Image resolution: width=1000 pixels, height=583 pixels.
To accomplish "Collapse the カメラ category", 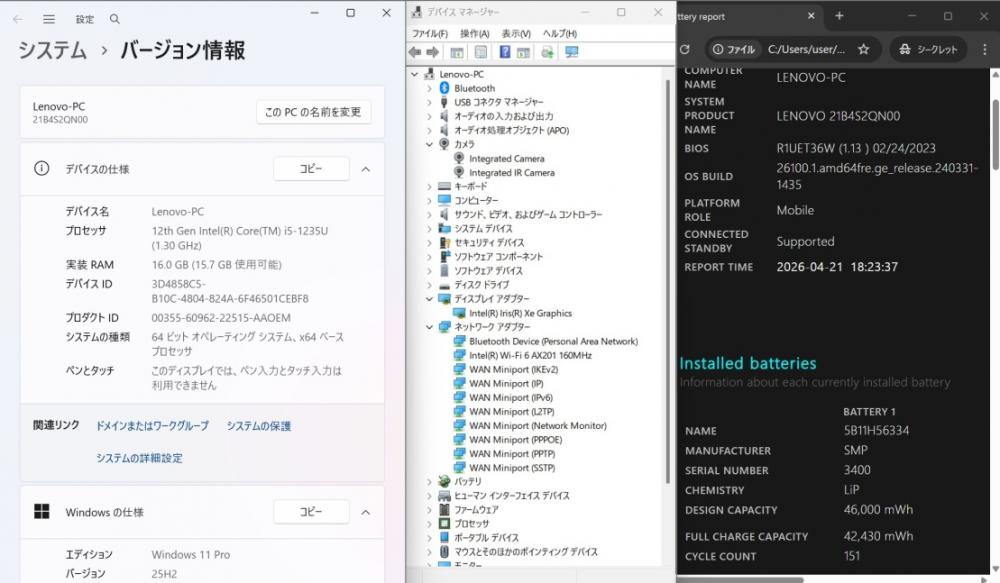I will [429, 144].
